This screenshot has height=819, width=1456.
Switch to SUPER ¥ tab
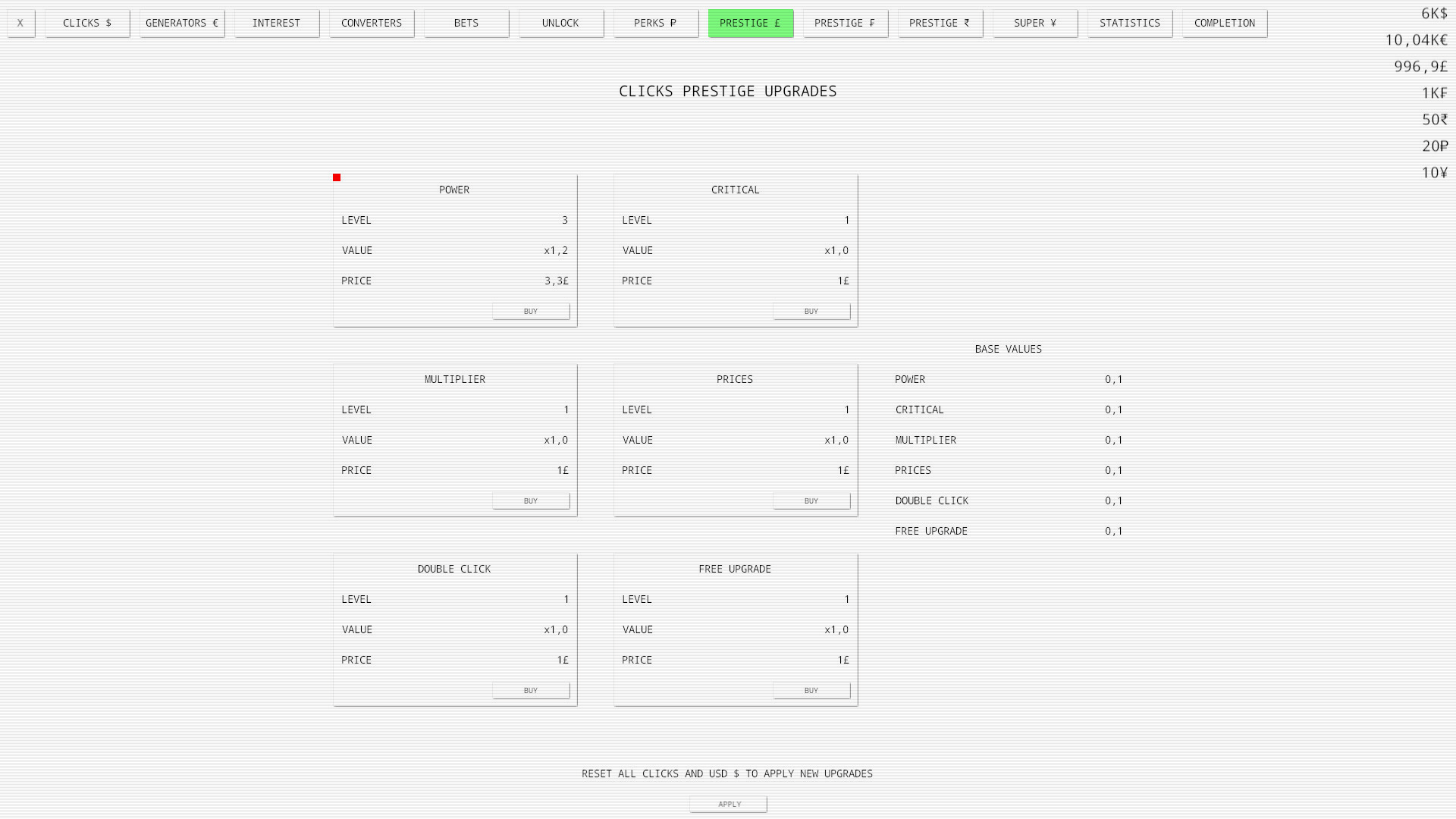(1035, 23)
